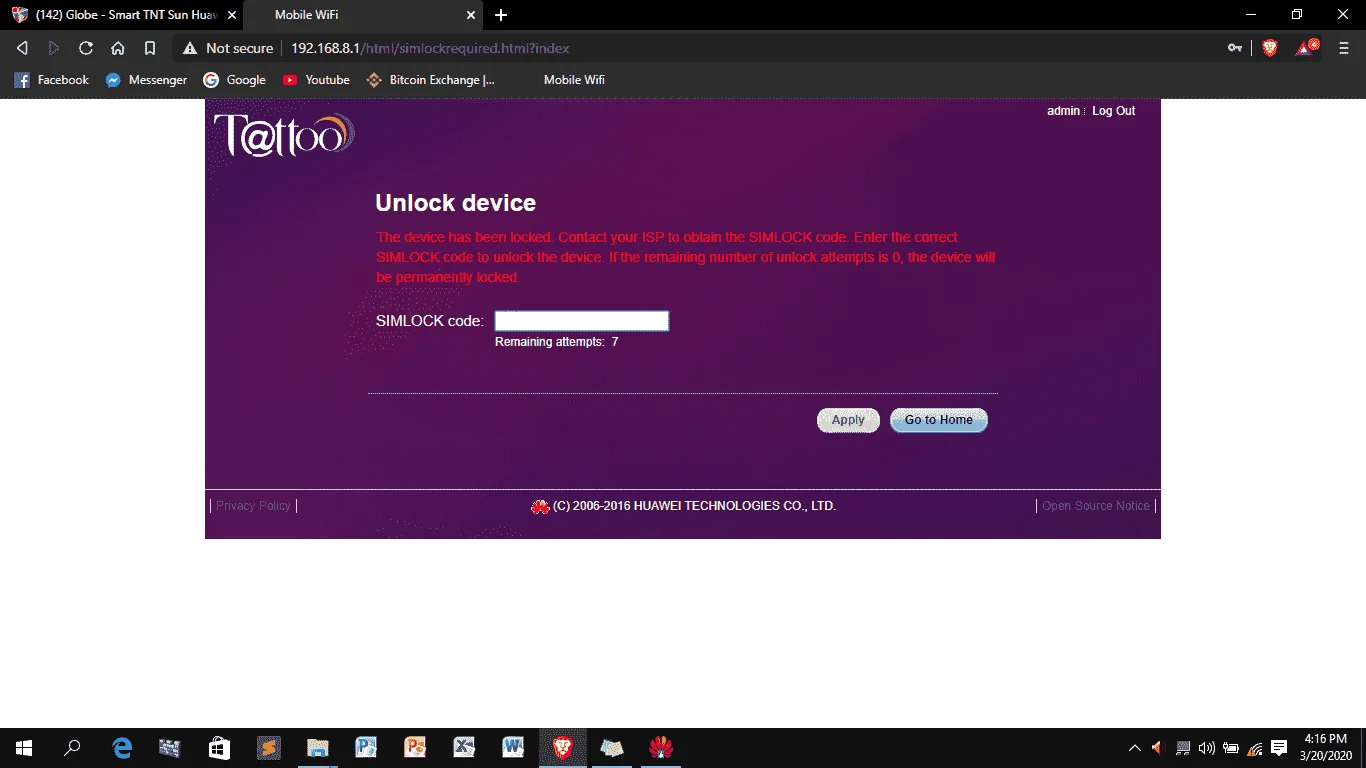1366x768 pixels.
Task: Launch Microsoft Edge from the taskbar
Action: 122,748
